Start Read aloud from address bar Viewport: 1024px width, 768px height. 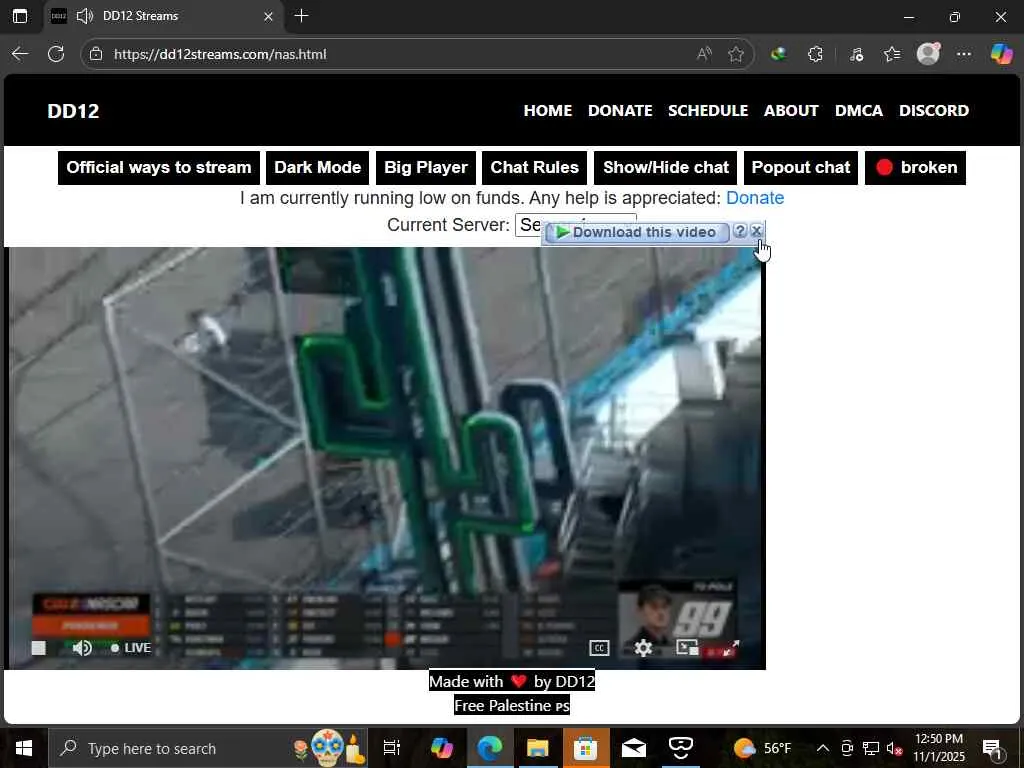pyautogui.click(x=704, y=54)
